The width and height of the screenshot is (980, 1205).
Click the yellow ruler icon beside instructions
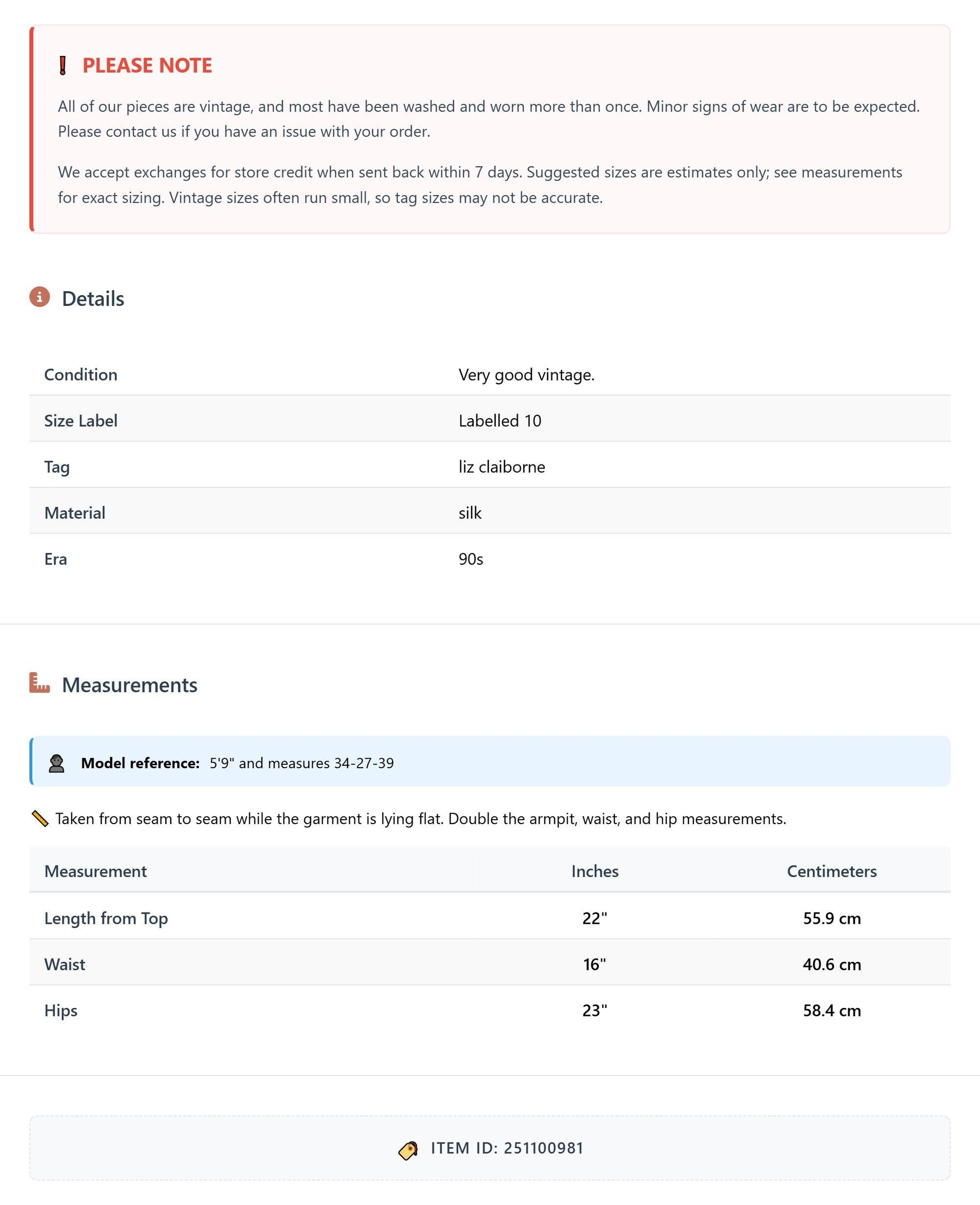click(x=39, y=819)
